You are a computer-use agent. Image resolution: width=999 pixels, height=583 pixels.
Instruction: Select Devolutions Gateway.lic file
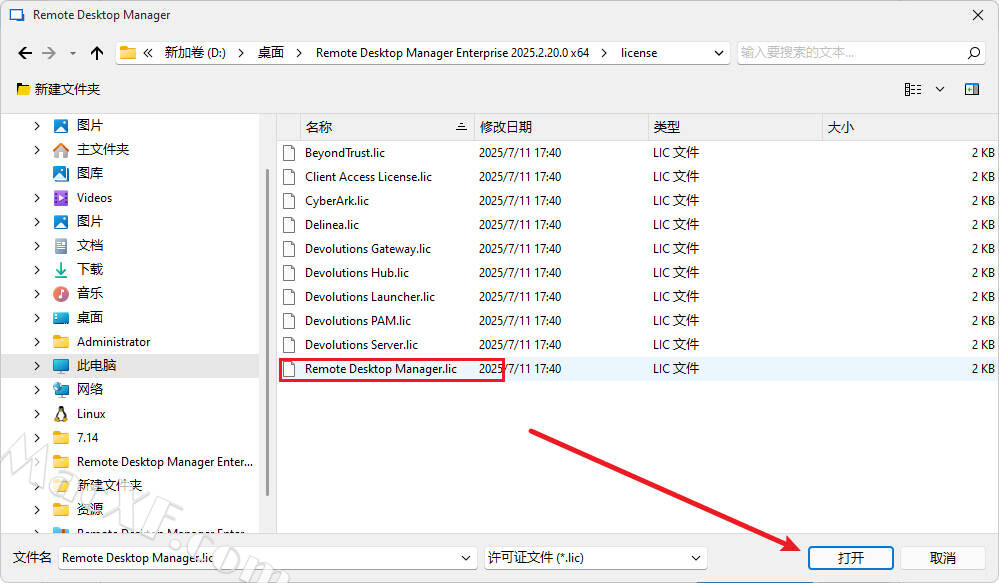[368, 248]
